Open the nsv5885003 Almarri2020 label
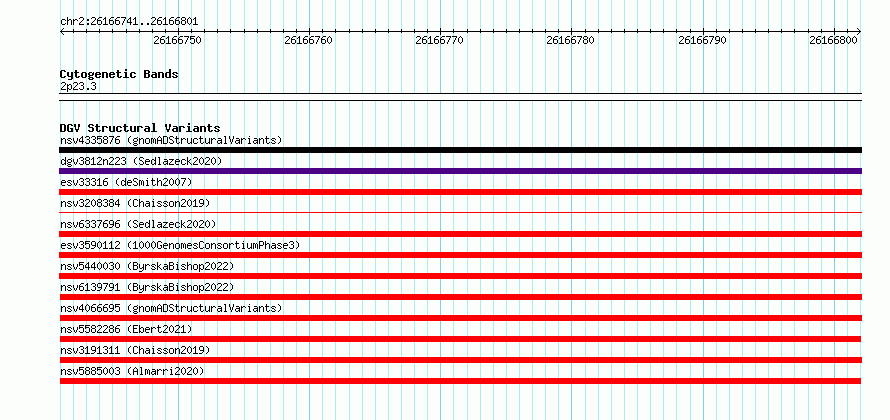The width and height of the screenshot is (890, 420). (x=132, y=371)
